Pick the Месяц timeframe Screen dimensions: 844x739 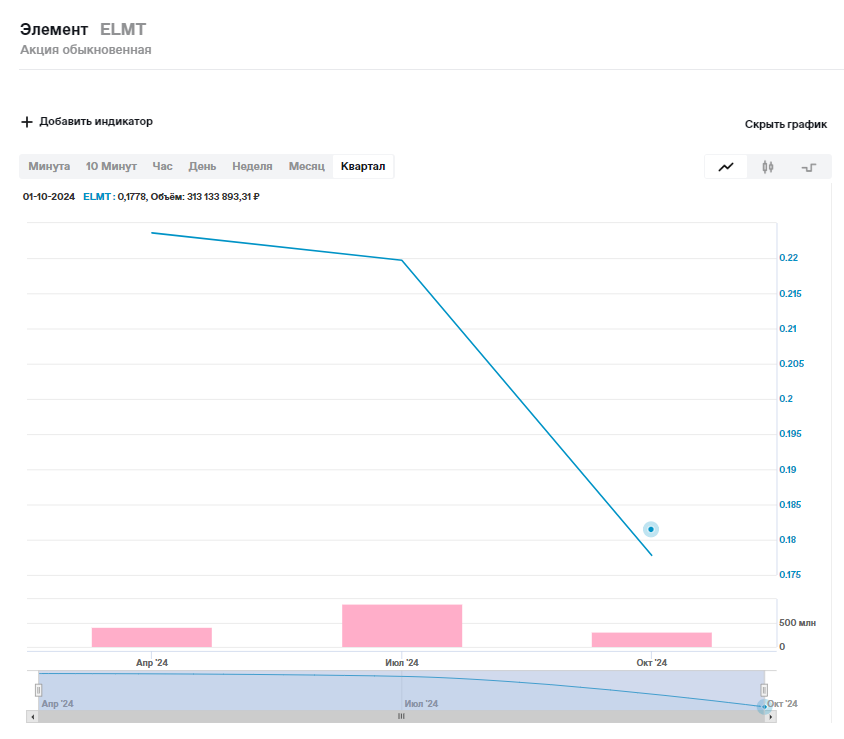(x=307, y=166)
